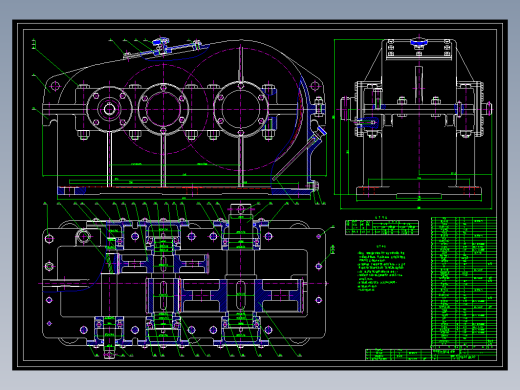Select the inspection cover atop gearbox front view
Screen dimensions: 520x390
(163, 50)
